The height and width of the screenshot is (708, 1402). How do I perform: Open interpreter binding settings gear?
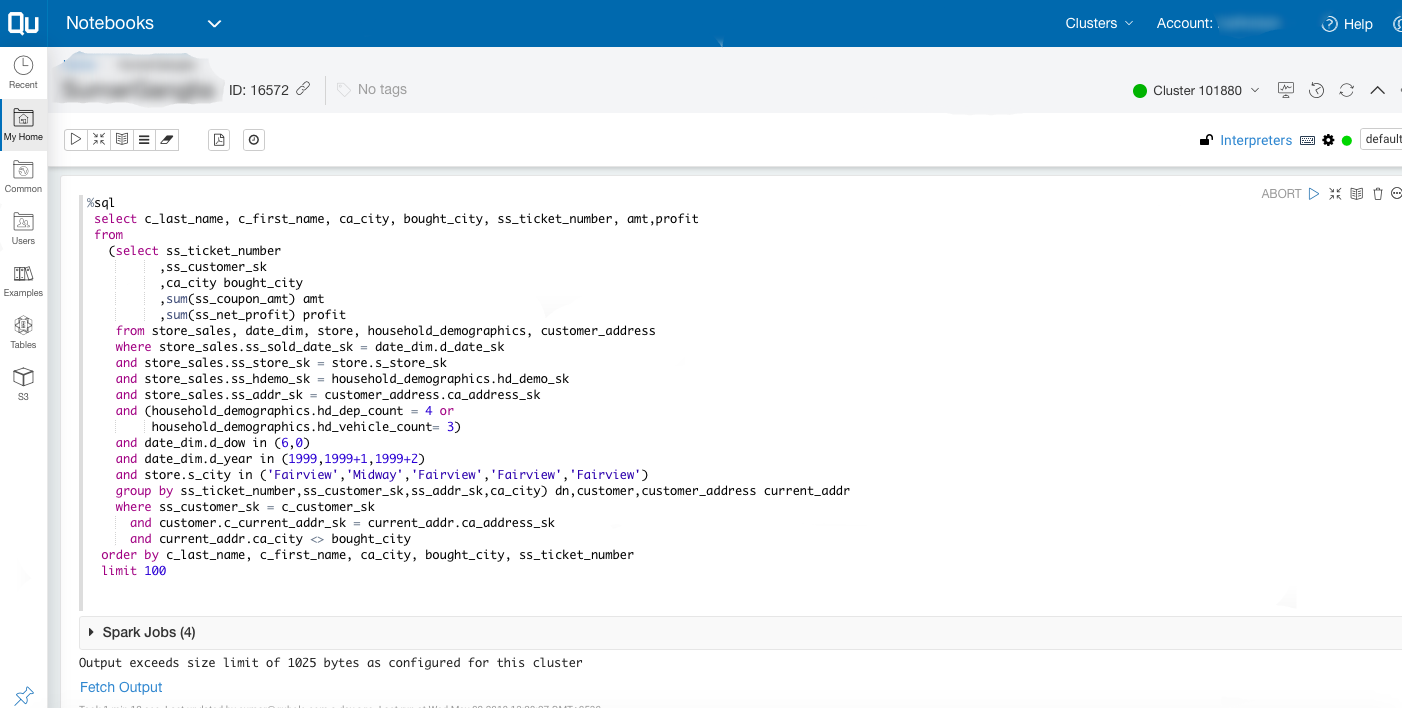pyautogui.click(x=1328, y=140)
